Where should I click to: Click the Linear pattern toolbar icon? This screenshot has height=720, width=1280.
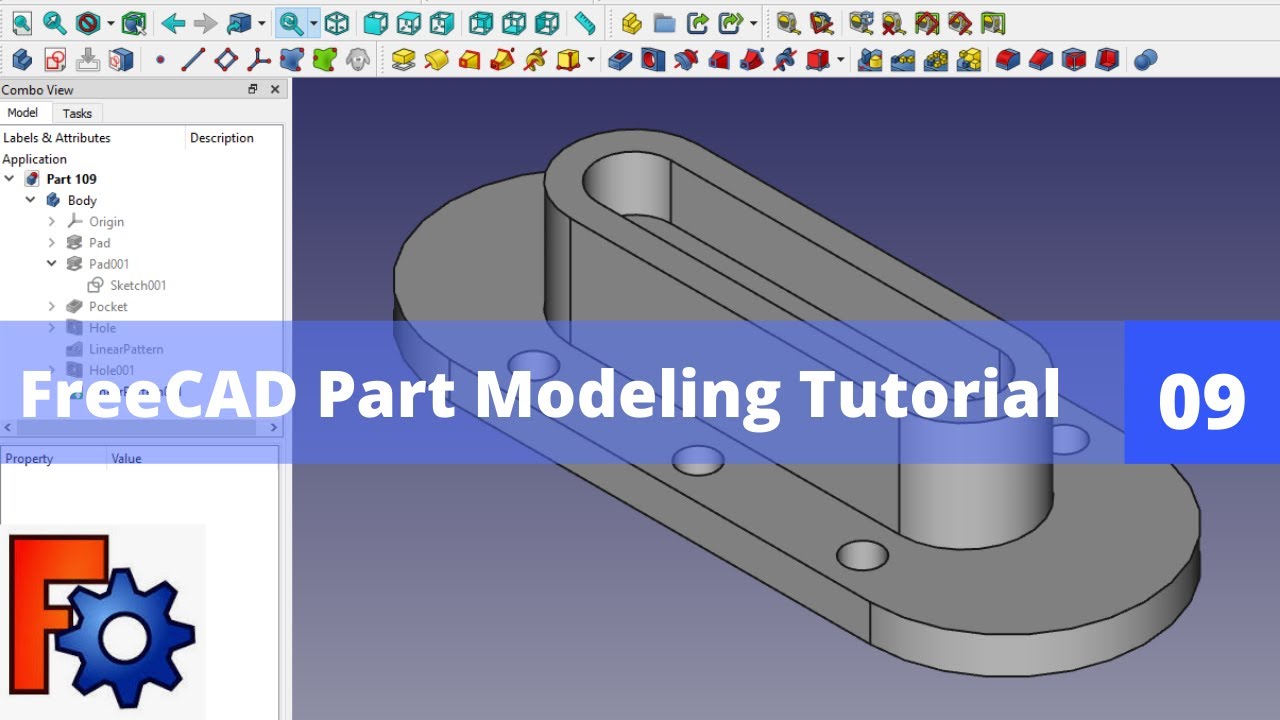click(904, 60)
